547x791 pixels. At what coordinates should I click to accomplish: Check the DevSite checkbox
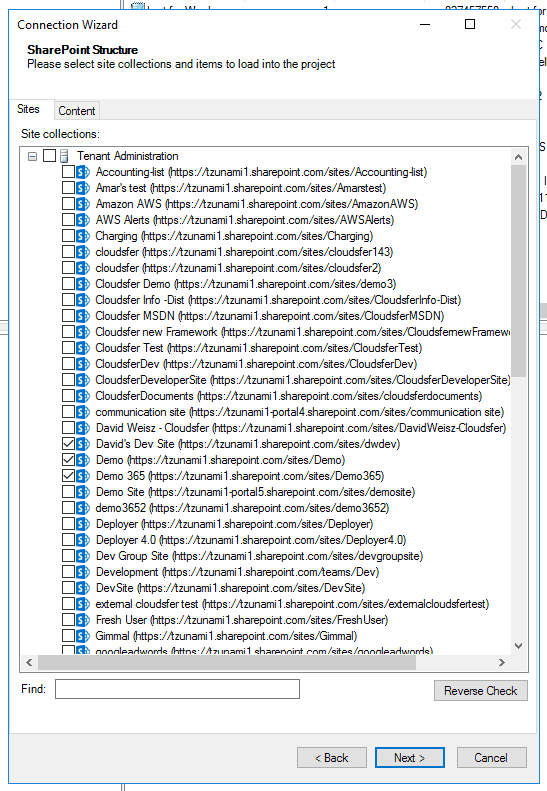[x=68, y=588]
